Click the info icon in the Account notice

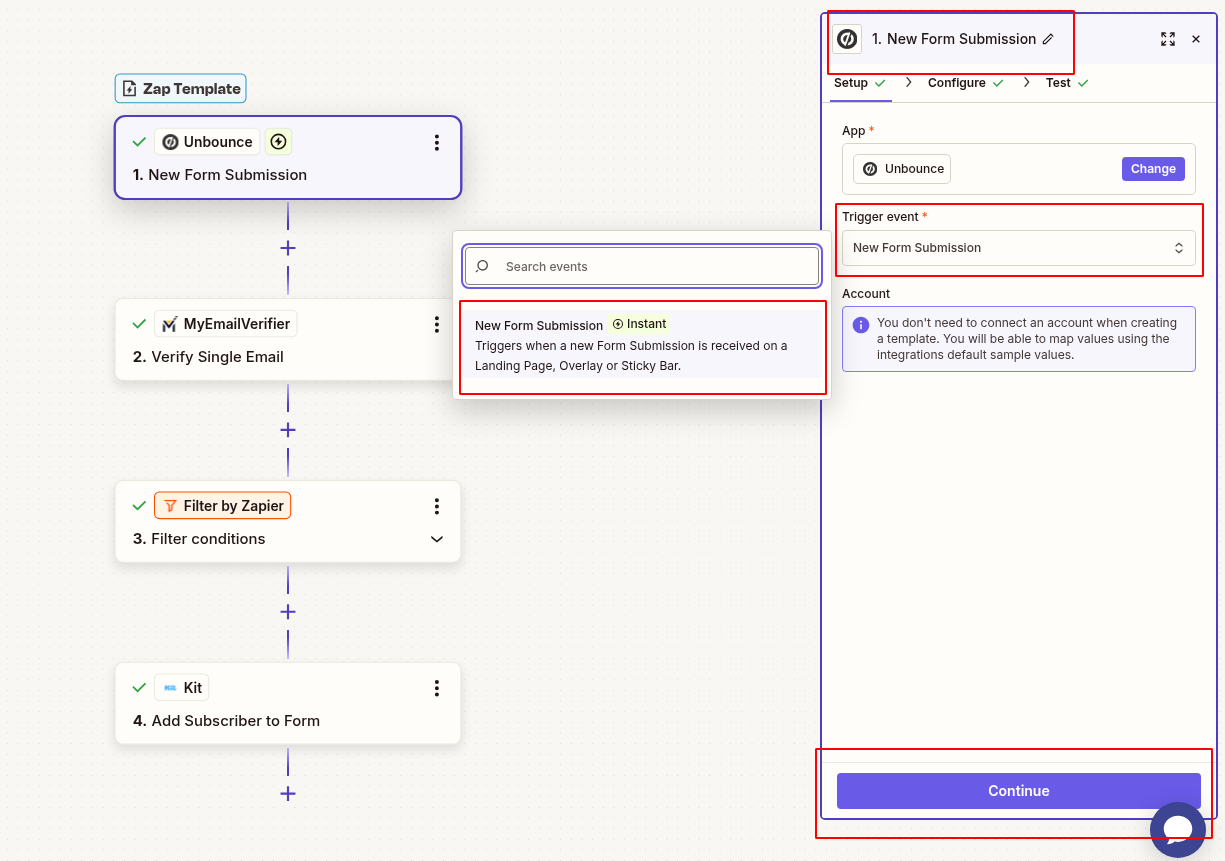pyautogui.click(x=859, y=323)
